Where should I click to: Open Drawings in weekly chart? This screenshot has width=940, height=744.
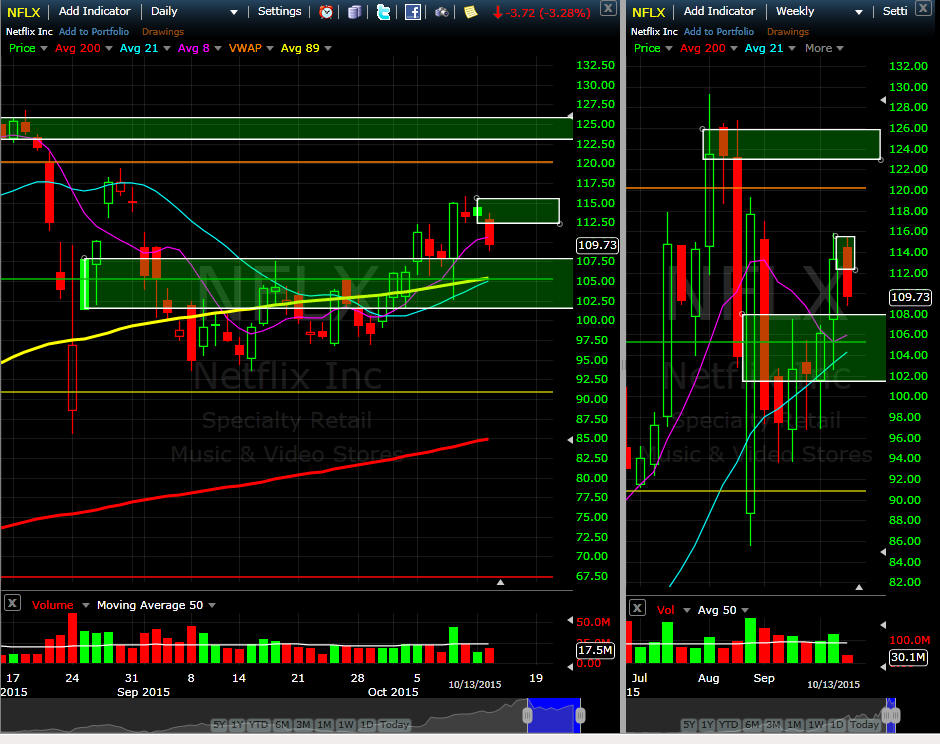(788, 32)
